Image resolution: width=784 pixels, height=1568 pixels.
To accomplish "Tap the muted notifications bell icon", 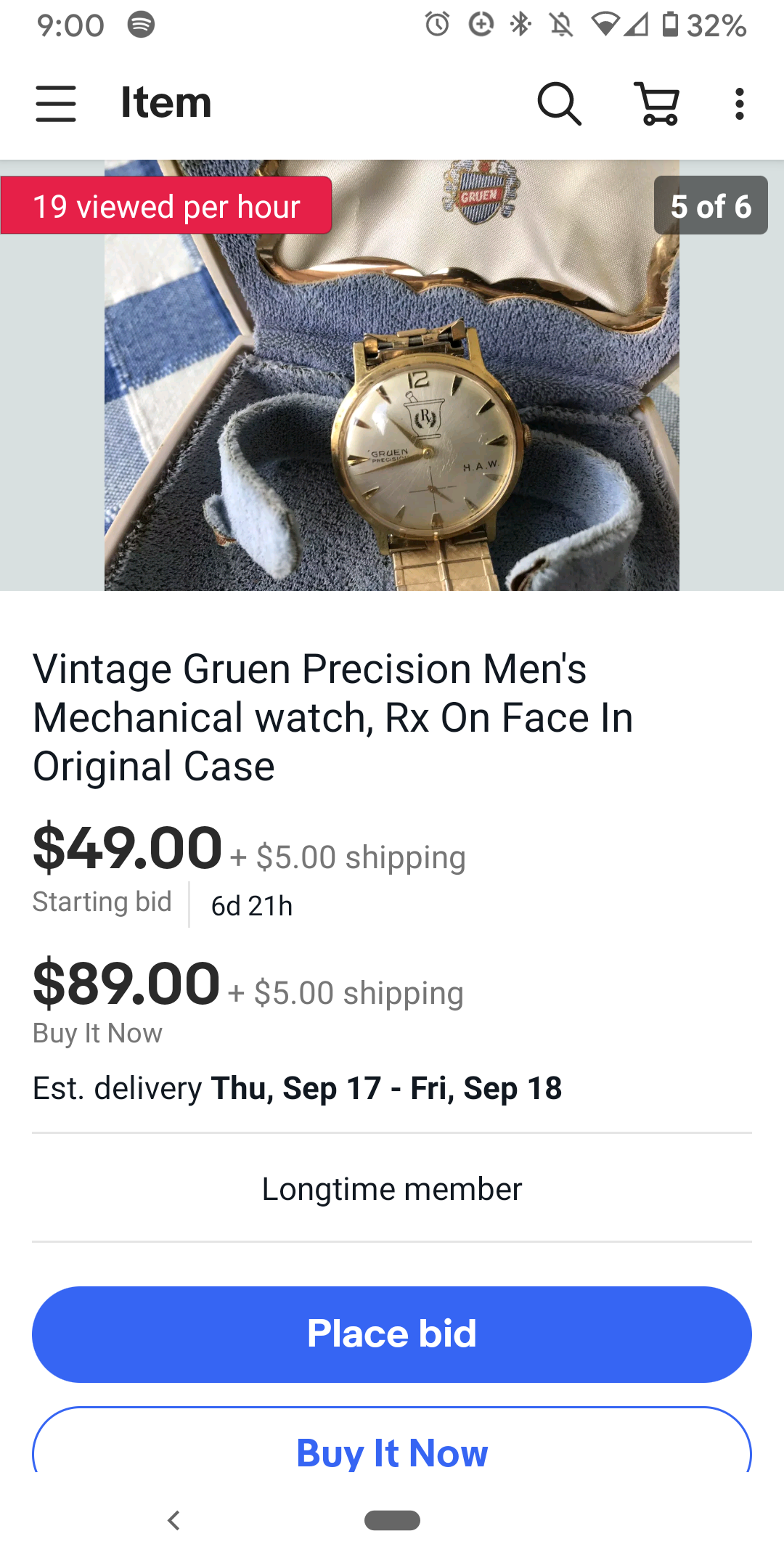I will [560, 25].
